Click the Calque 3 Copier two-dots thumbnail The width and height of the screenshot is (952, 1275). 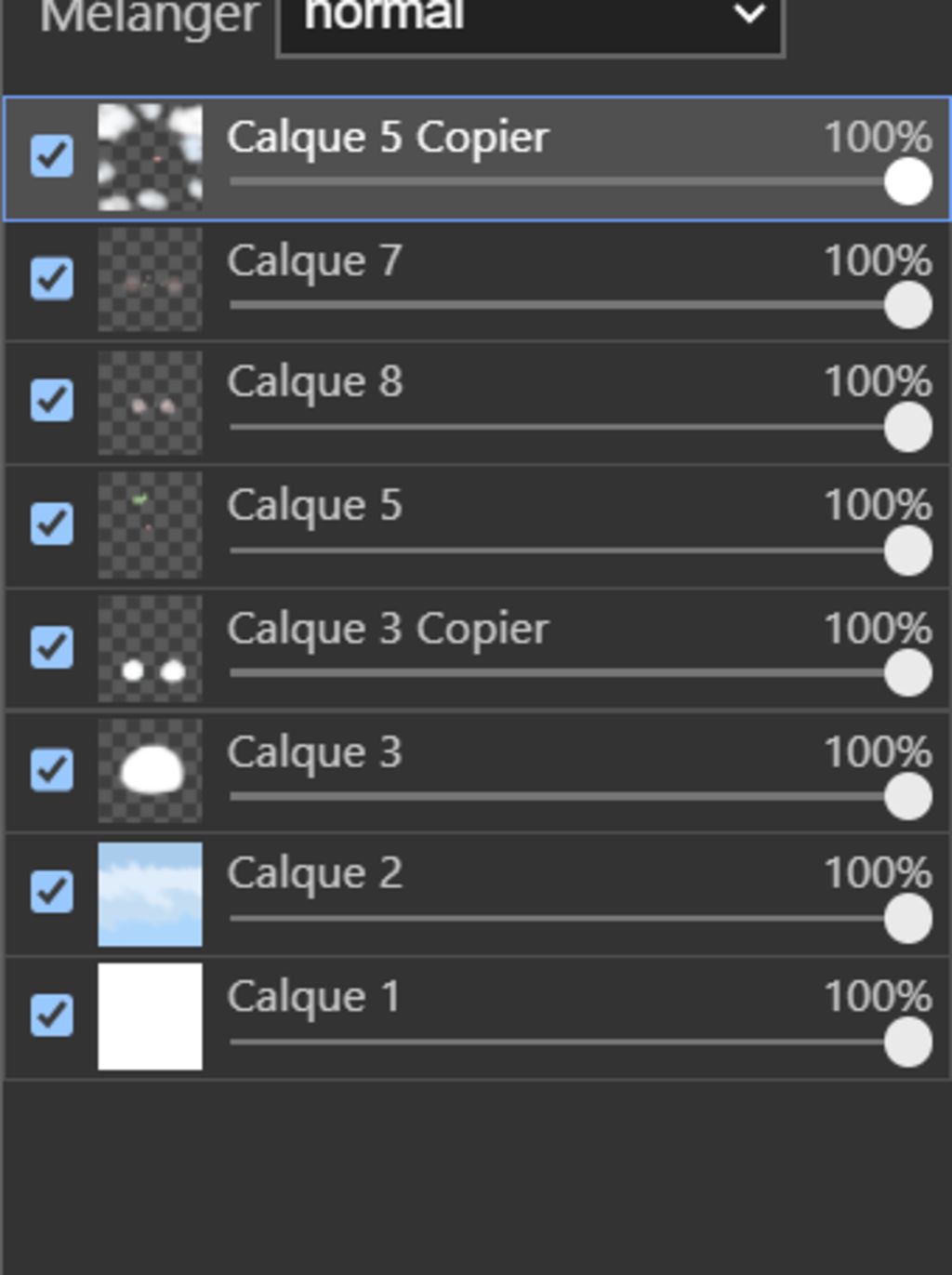(x=150, y=648)
